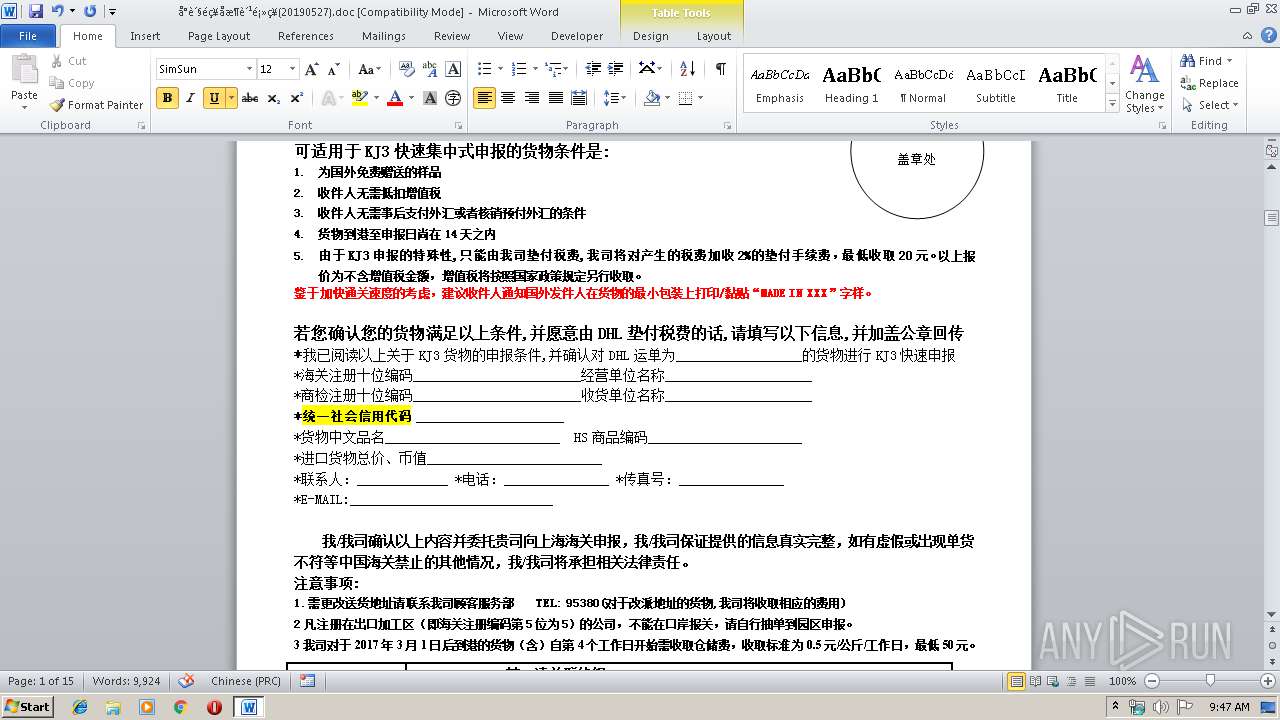
Task: Click the Increase Indent icon
Action: point(616,69)
